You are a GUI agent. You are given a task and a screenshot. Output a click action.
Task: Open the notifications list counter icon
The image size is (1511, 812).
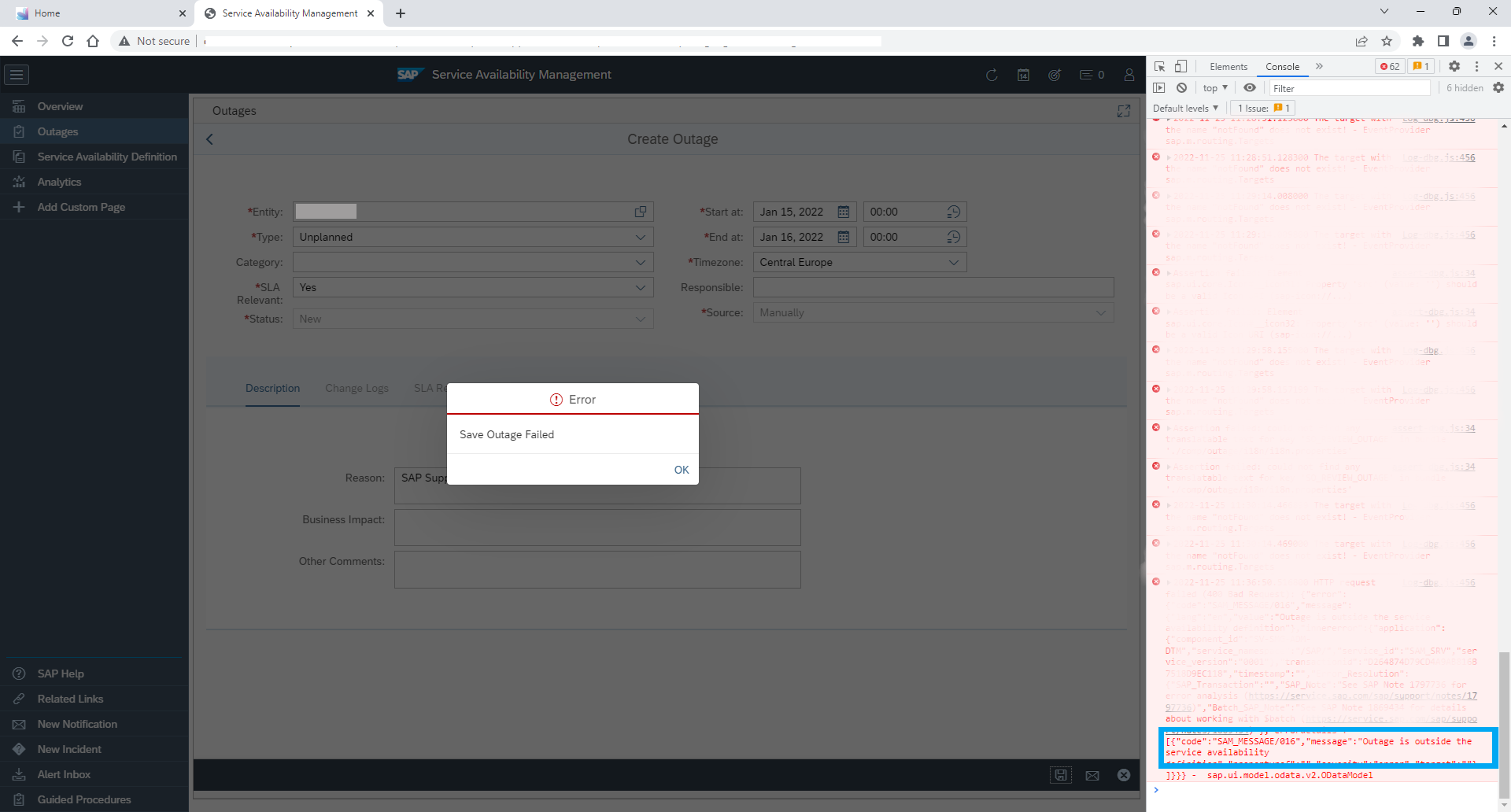pyautogui.click(x=1092, y=75)
